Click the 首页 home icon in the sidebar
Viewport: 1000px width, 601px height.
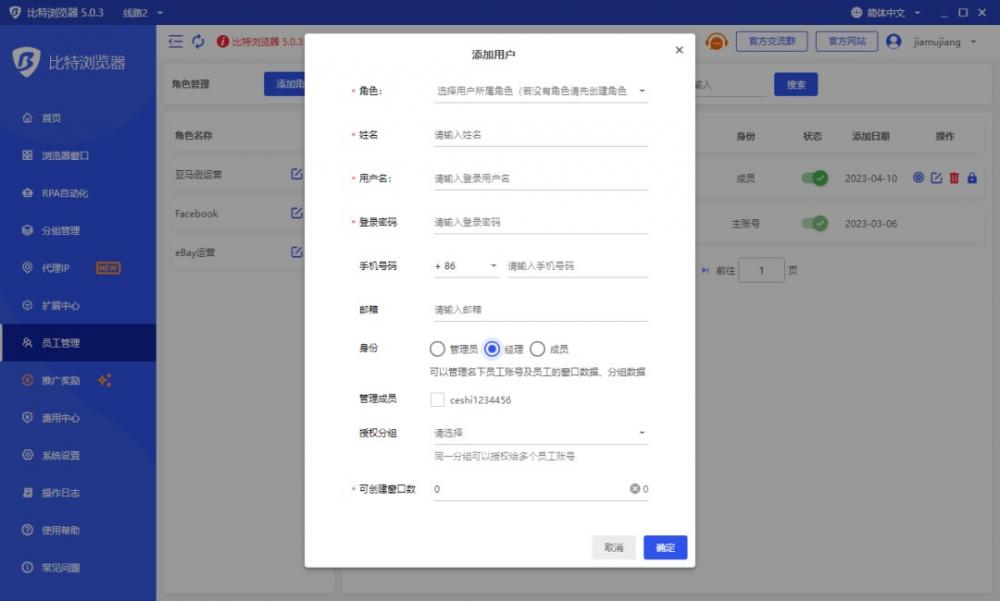click(x=27, y=117)
